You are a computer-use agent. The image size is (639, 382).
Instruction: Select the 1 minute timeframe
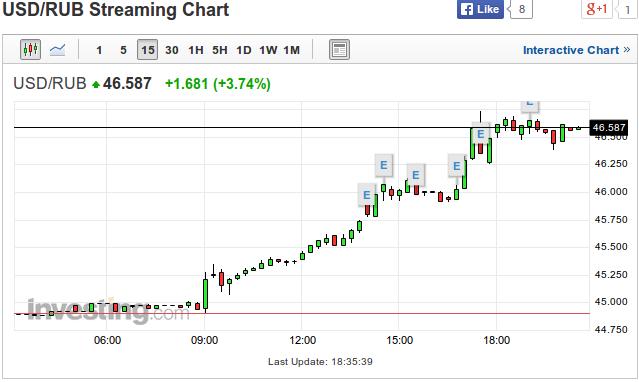pos(99,50)
